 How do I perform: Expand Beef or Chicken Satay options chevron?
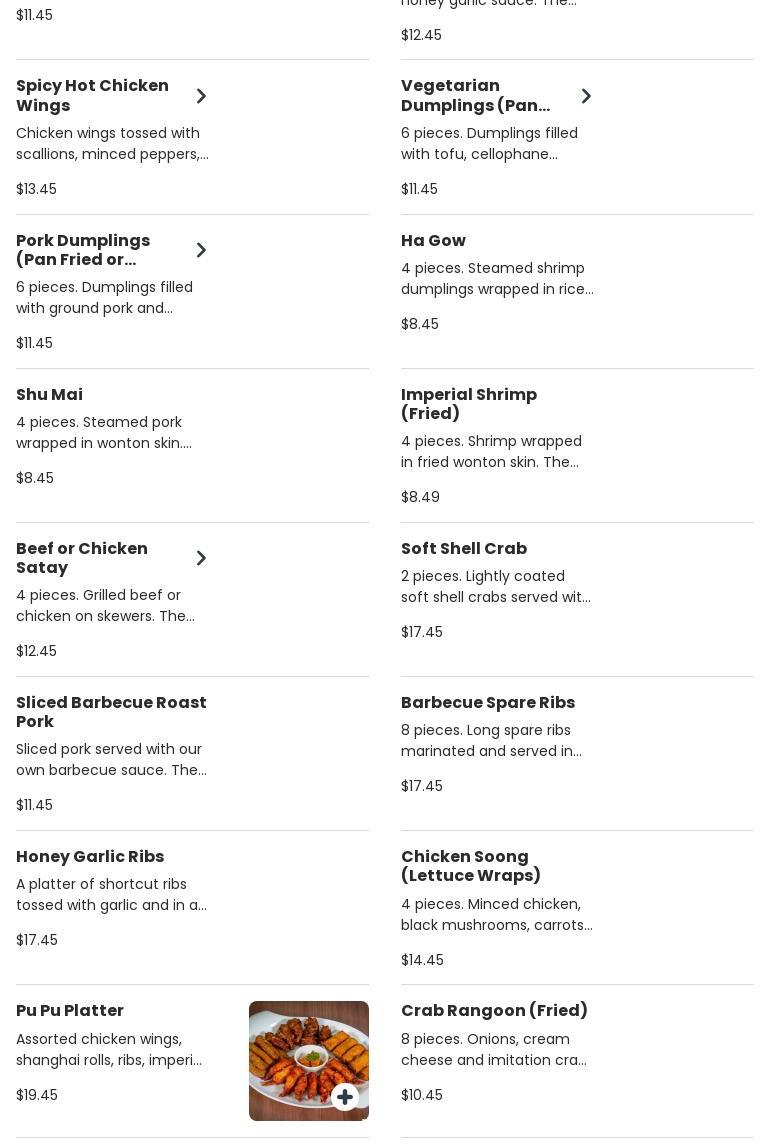[201, 558]
